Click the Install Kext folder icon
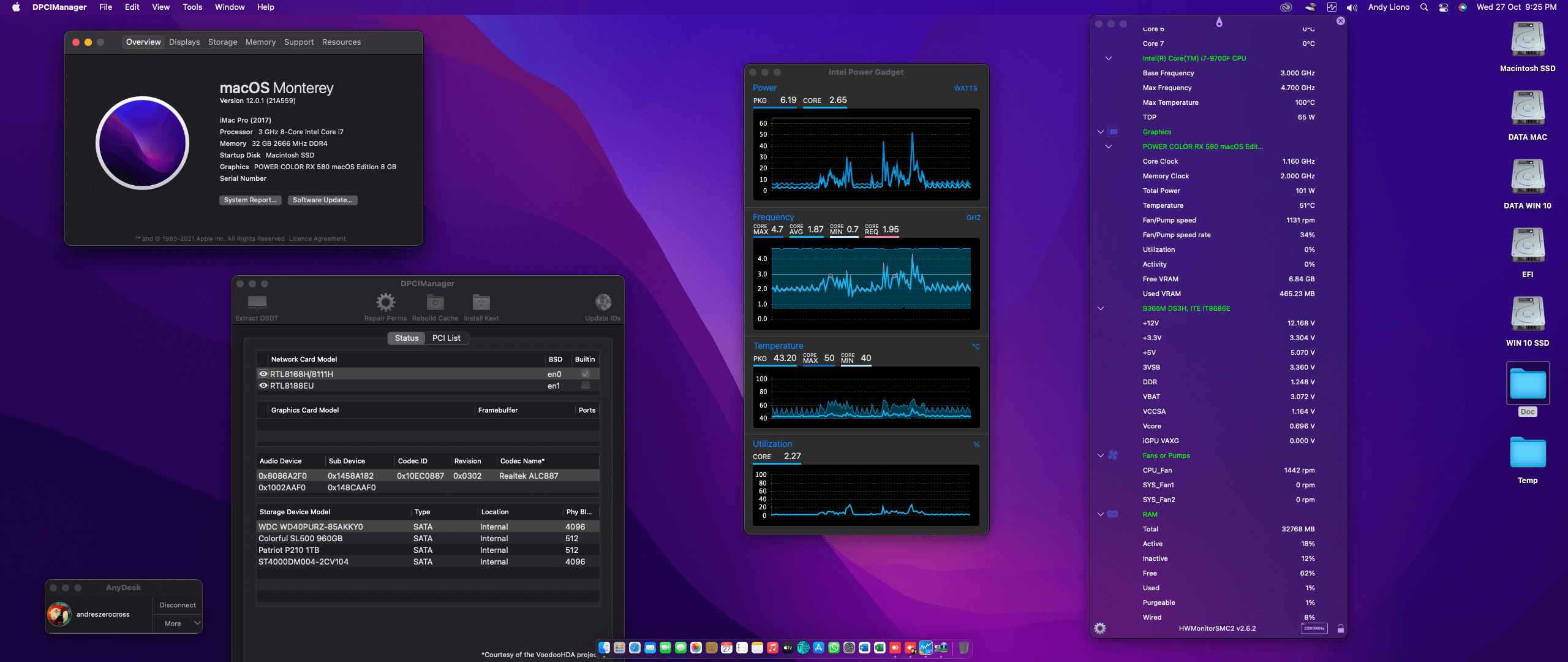The image size is (1568, 662). (x=481, y=302)
